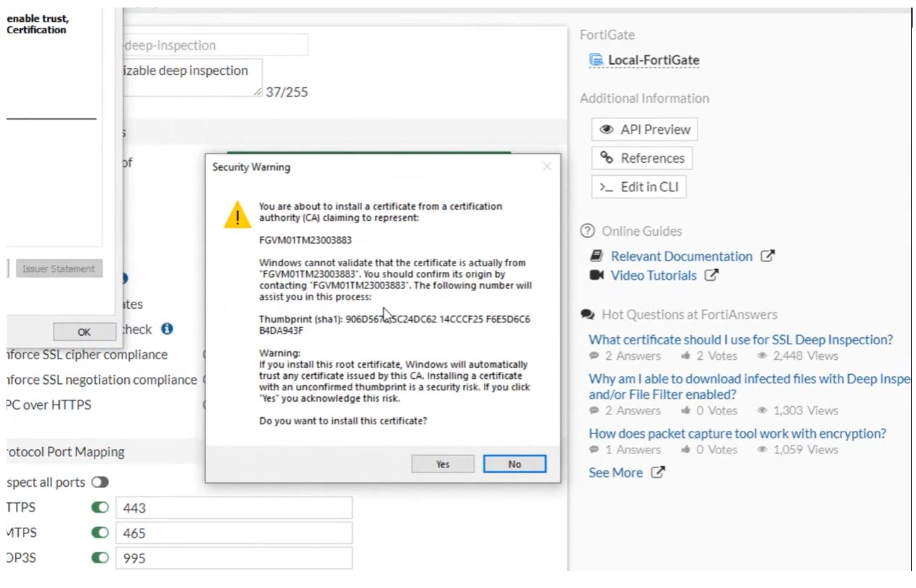Open API Preview
The image size is (916, 588).
point(644,130)
